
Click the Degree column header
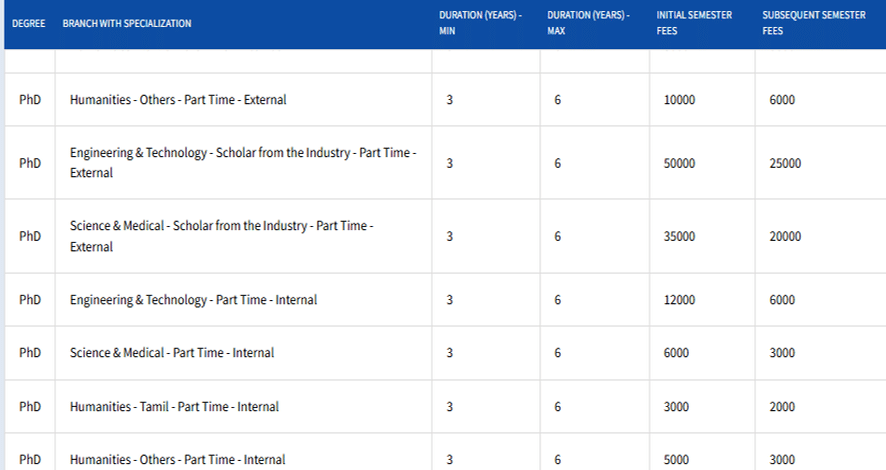click(x=29, y=24)
